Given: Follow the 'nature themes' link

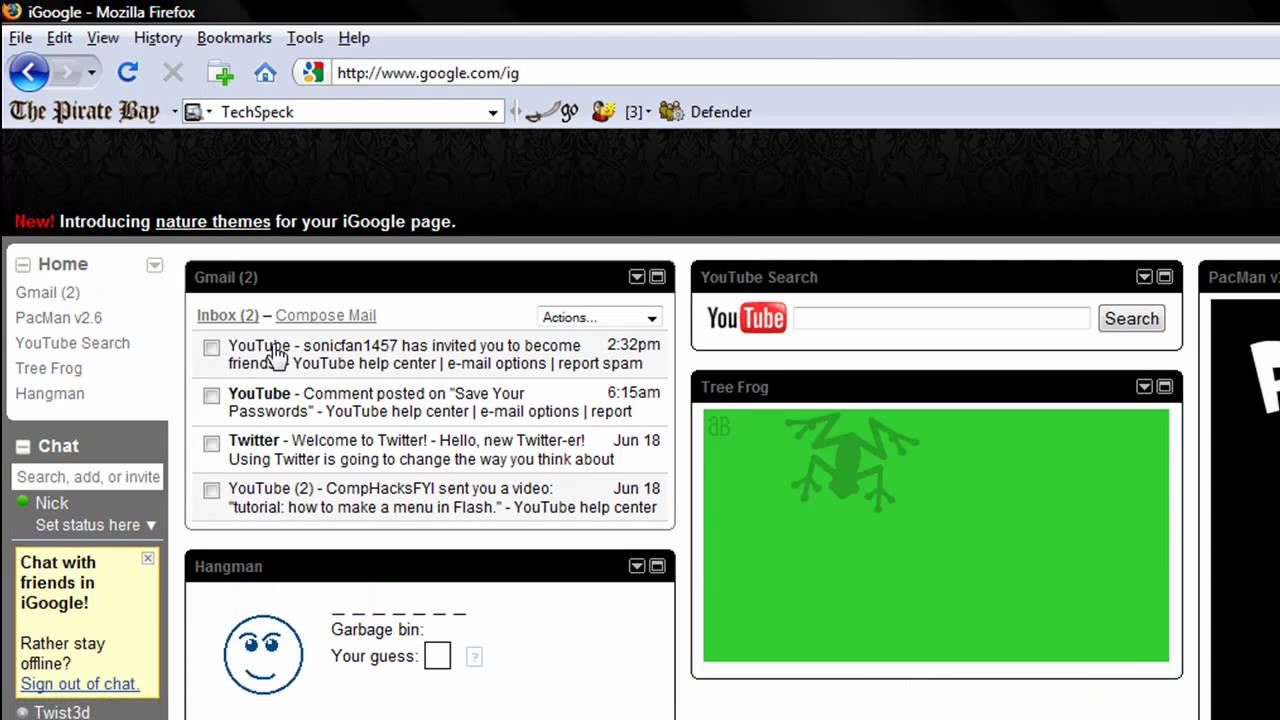Looking at the screenshot, I should 213,222.
